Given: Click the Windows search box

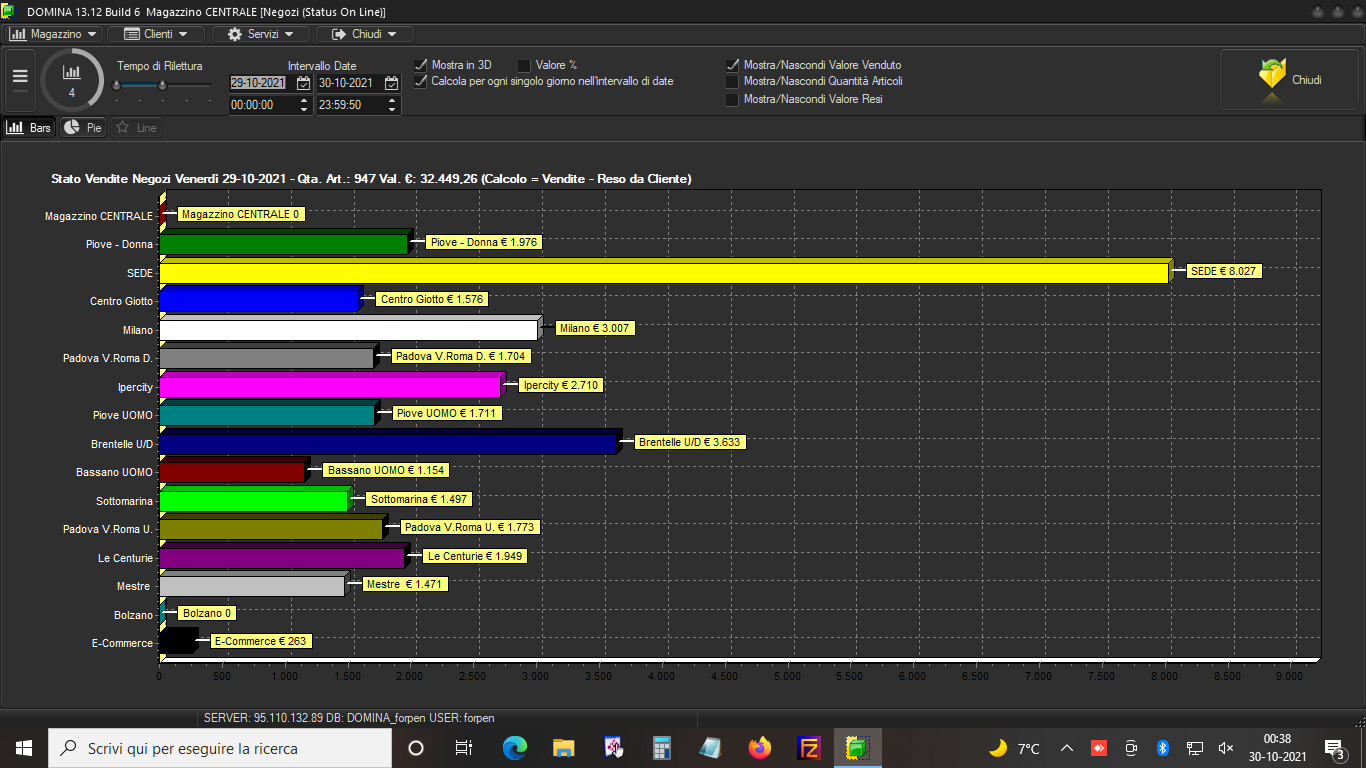Looking at the screenshot, I should pos(220,748).
